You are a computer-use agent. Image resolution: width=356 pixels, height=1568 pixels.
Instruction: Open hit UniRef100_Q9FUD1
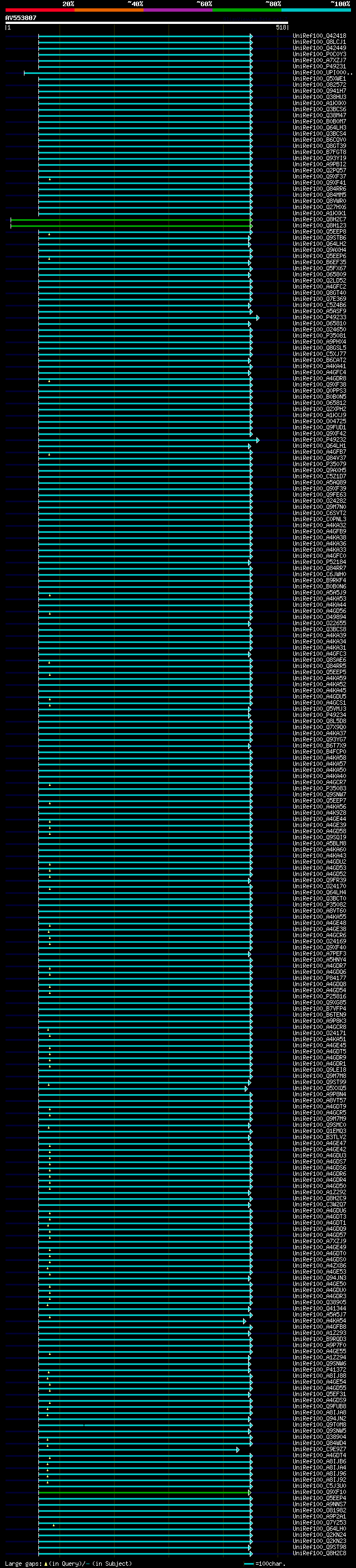pos(319,427)
